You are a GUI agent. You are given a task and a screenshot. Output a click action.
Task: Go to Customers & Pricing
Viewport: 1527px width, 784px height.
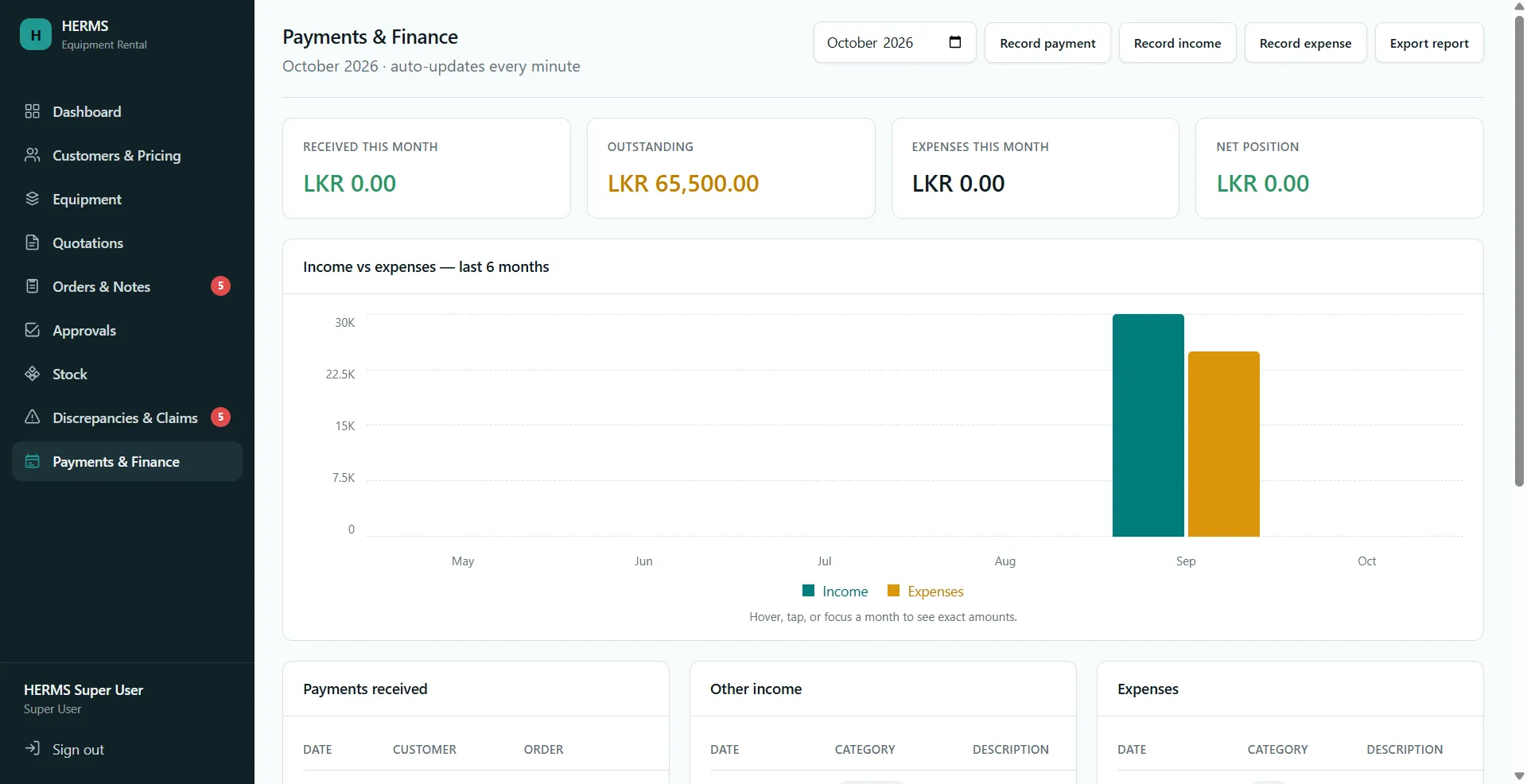[127, 155]
